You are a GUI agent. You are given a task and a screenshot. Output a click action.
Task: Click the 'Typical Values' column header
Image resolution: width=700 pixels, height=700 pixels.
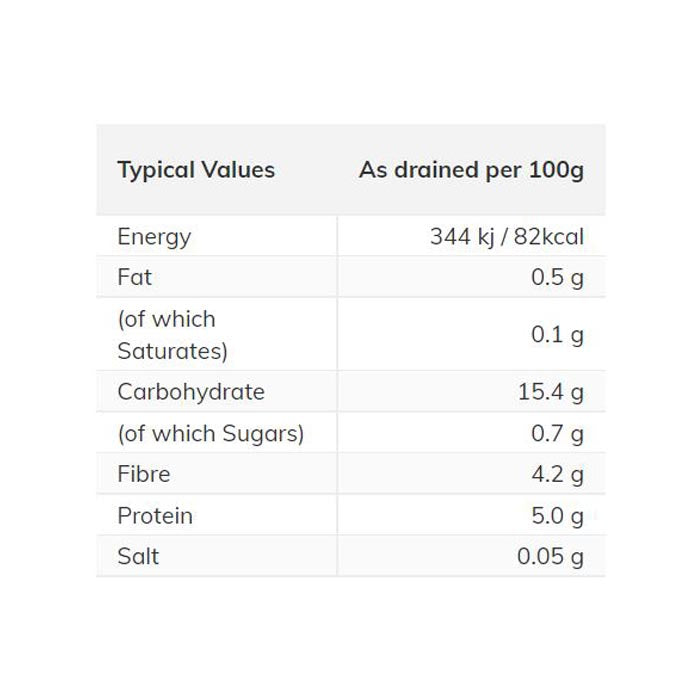pyautogui.click(x=196, y=170)
